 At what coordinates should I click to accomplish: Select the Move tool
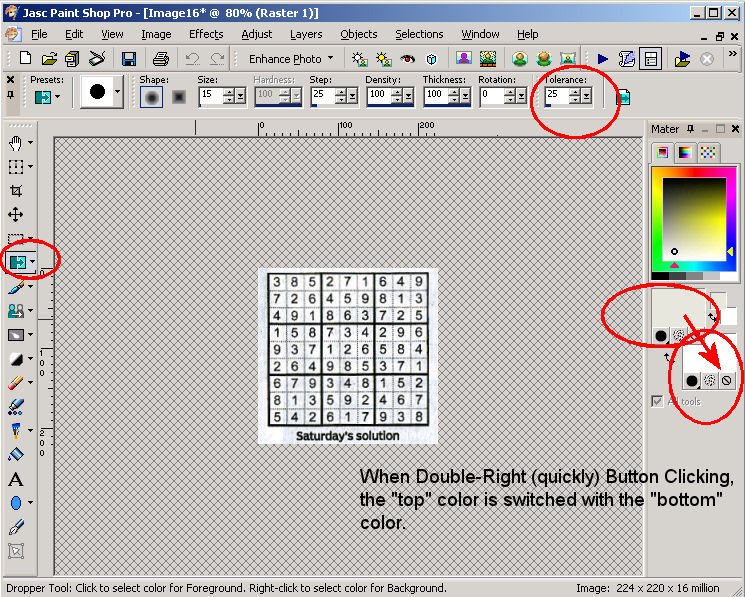16,214
